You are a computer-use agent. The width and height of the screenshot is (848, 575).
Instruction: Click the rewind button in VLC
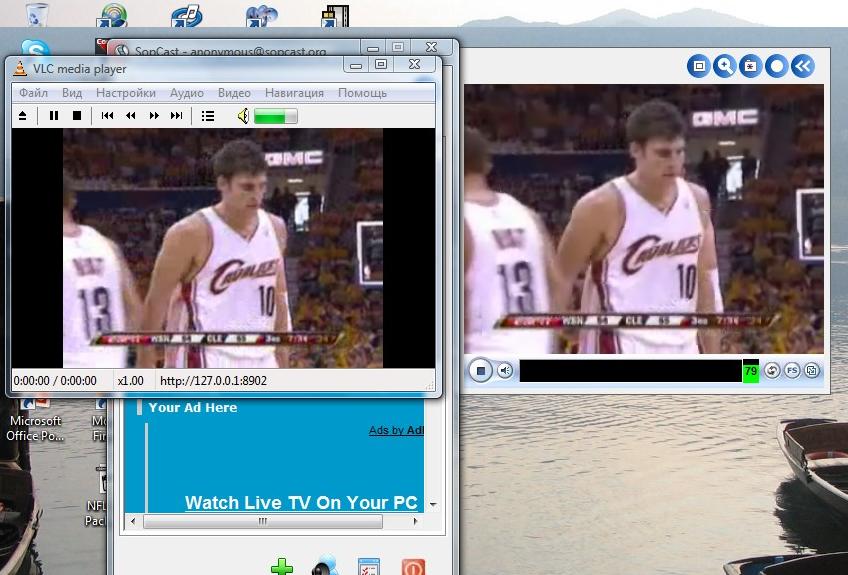point(130,116)
